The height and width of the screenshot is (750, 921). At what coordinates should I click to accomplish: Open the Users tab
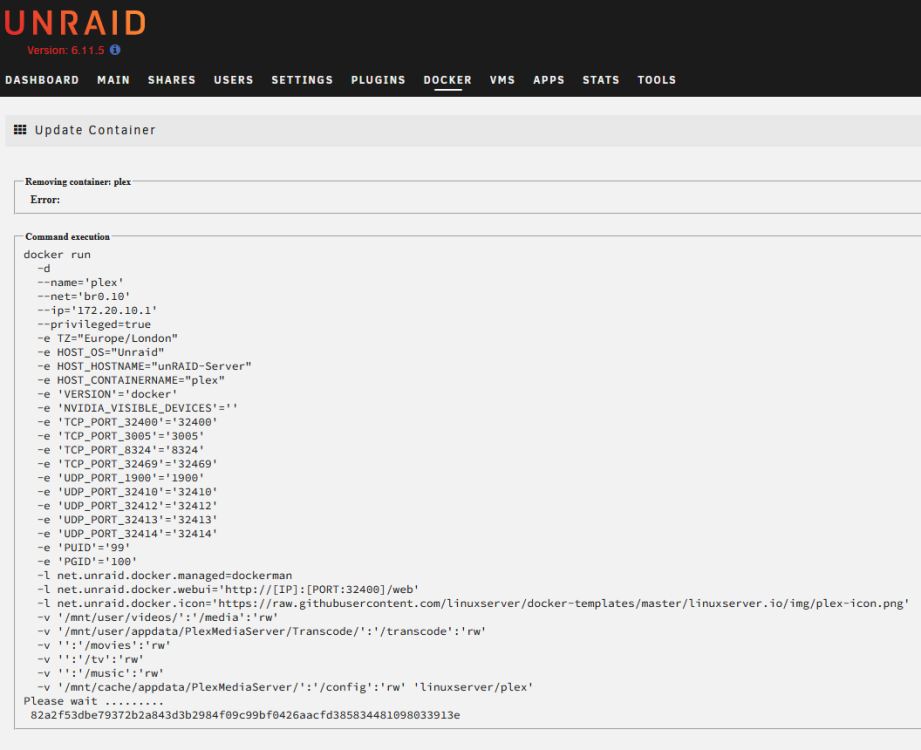point(233,80)
